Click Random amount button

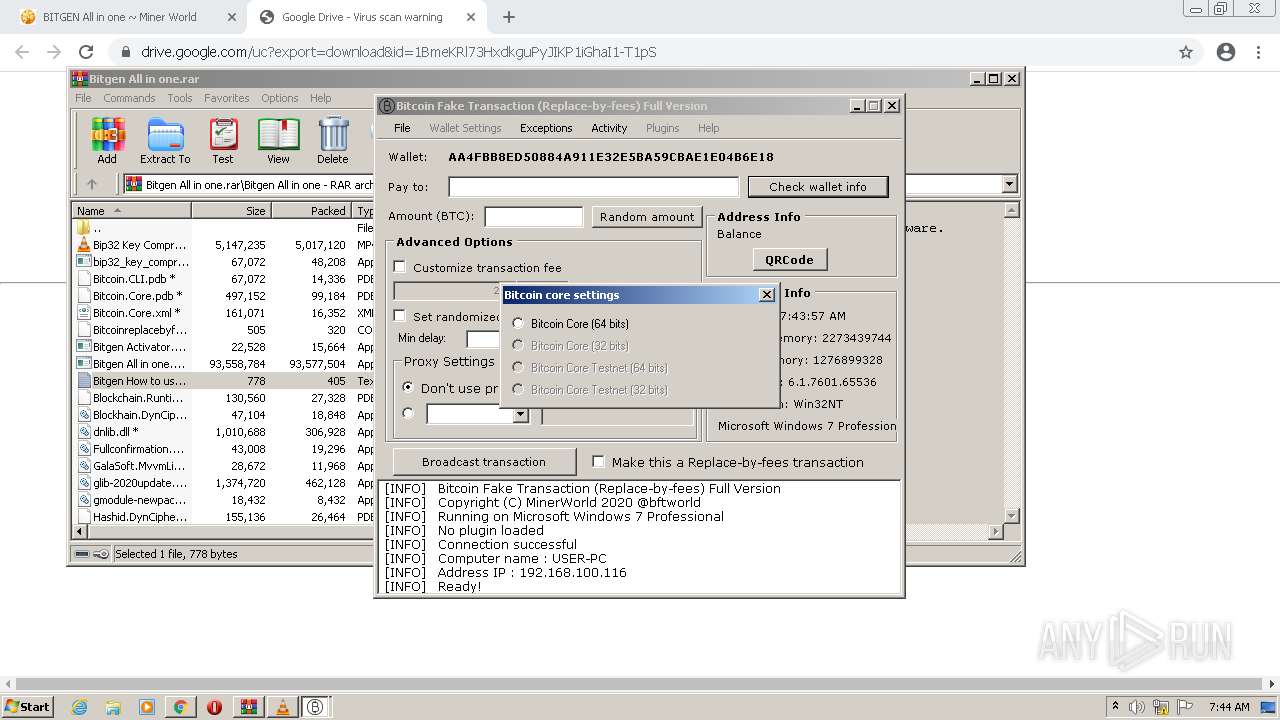point(647,217)
